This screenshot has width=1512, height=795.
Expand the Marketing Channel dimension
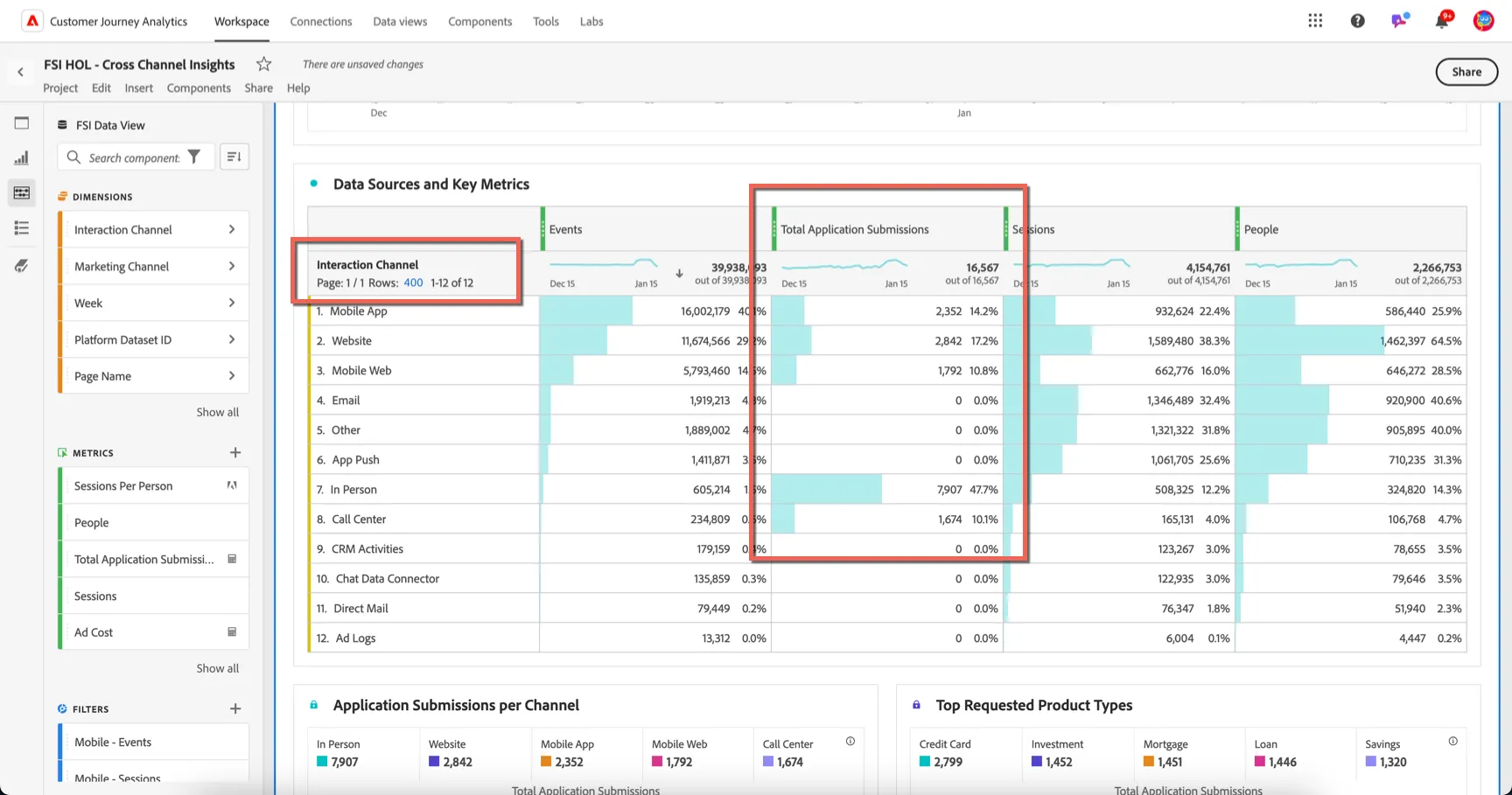pyautogui.click(x=232, y=266)
